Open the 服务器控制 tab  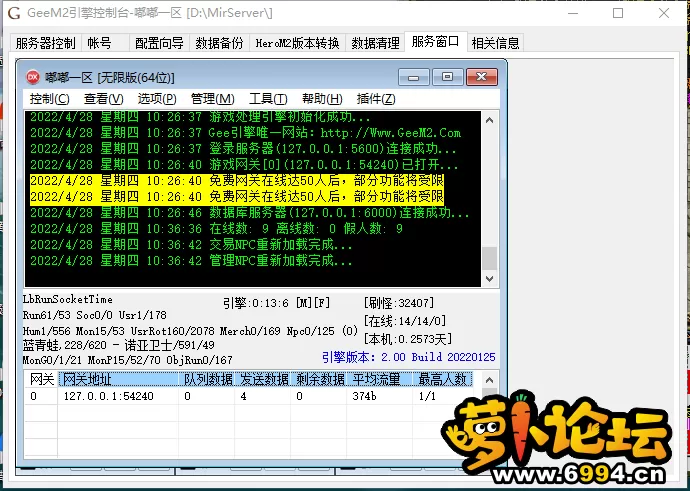pos(45,43)
